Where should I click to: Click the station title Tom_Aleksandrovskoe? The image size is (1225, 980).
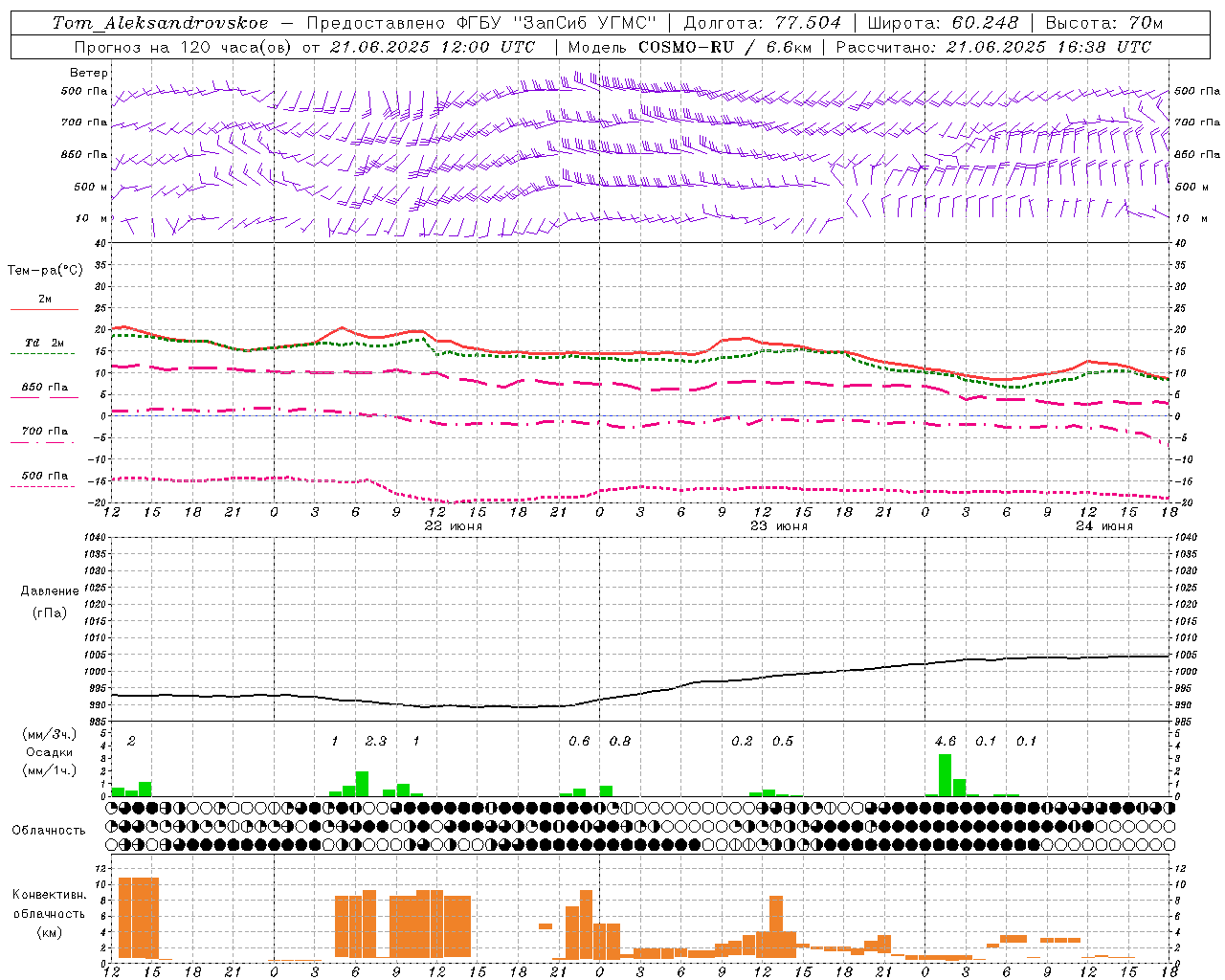[160, 23]
